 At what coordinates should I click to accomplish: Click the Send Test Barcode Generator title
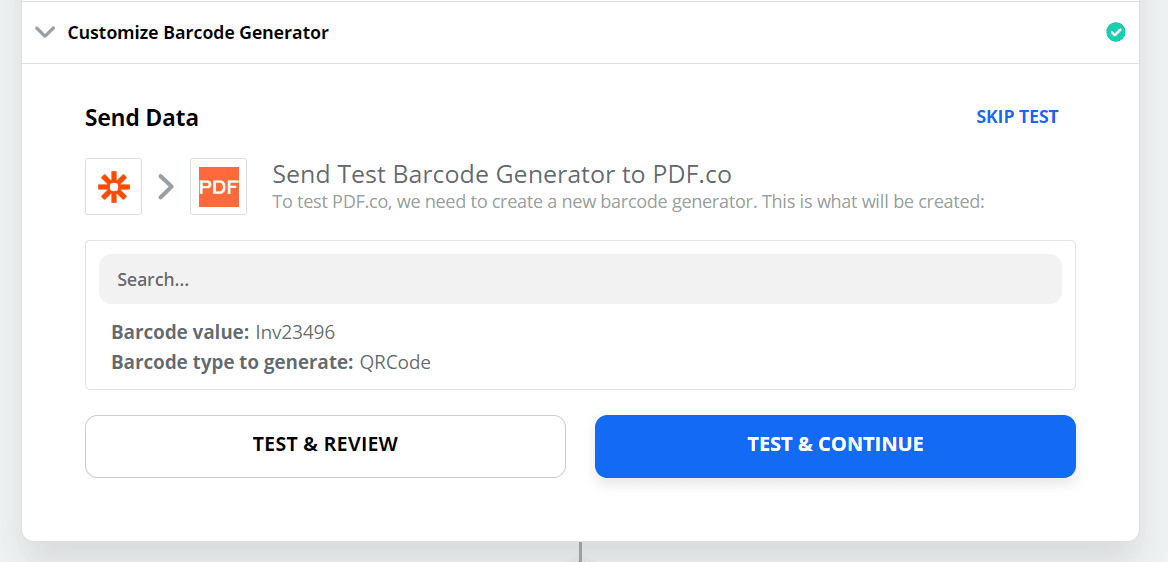(445, 175)
